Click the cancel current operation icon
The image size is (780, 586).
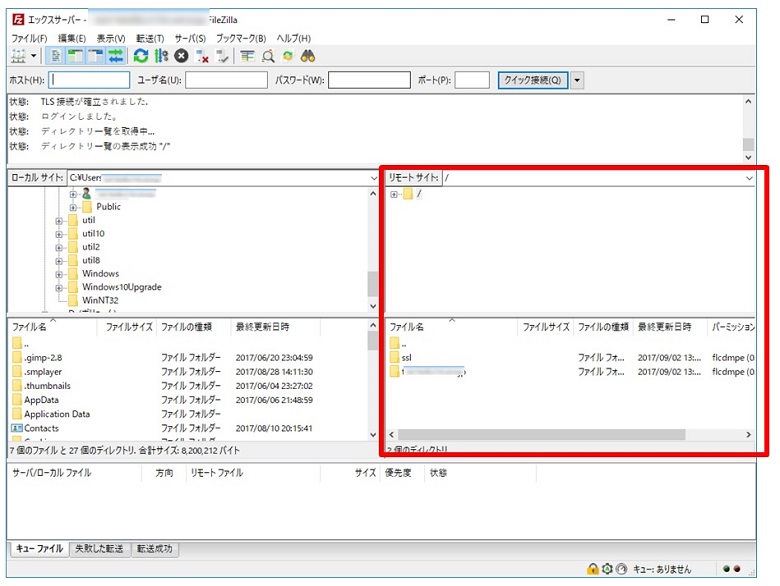pos(181,57)
